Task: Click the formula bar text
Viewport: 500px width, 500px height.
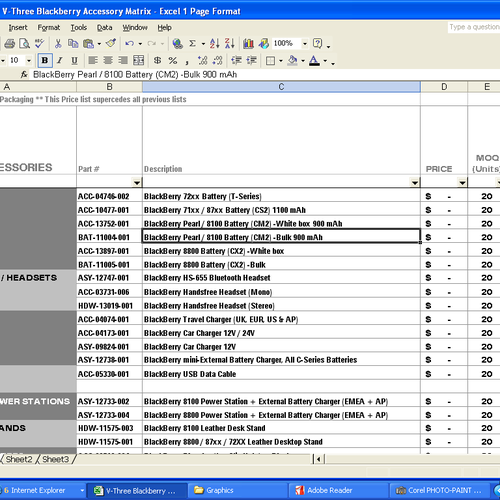Action: tap(135, 75)
